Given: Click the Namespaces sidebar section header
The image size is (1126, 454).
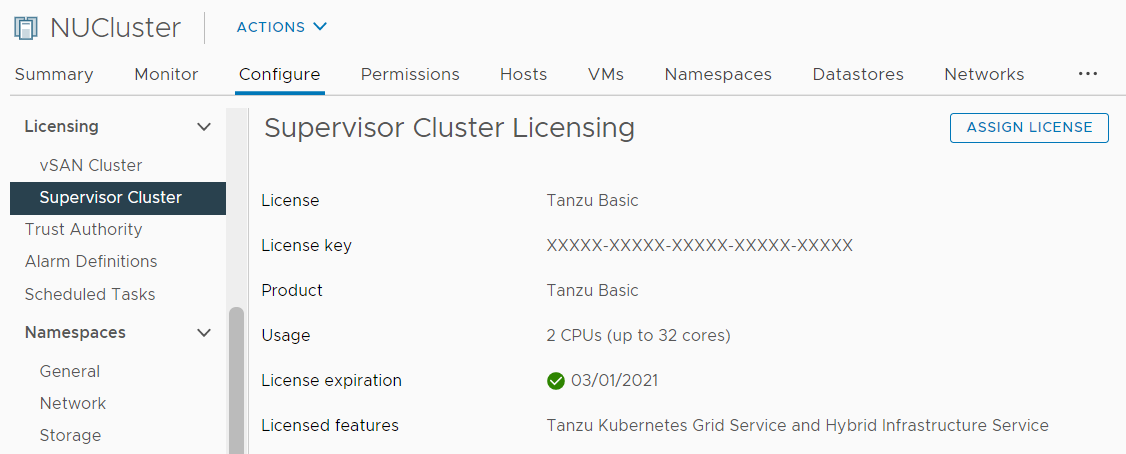Looking at the screenshot, I should click(75, 333).
